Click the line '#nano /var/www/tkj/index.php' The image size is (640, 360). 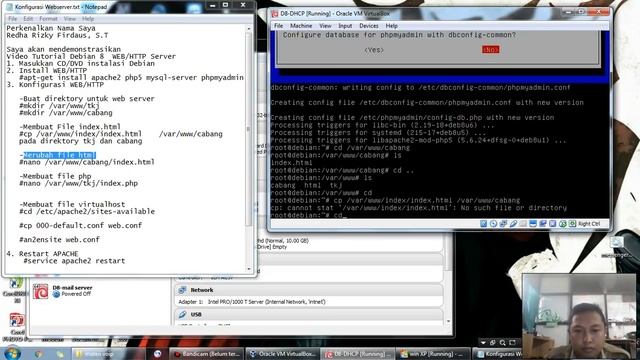78,183
